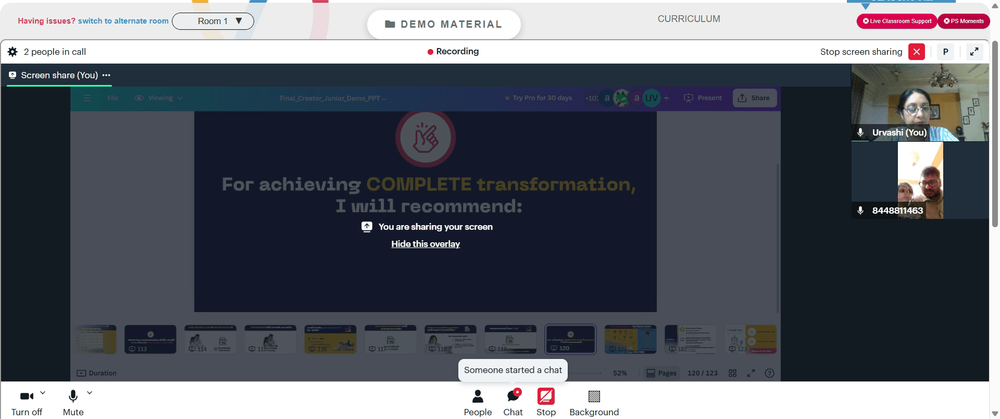Click the Someone started a chat tooltip
The height and width of the screenshot is (419, 1000).
513,370
